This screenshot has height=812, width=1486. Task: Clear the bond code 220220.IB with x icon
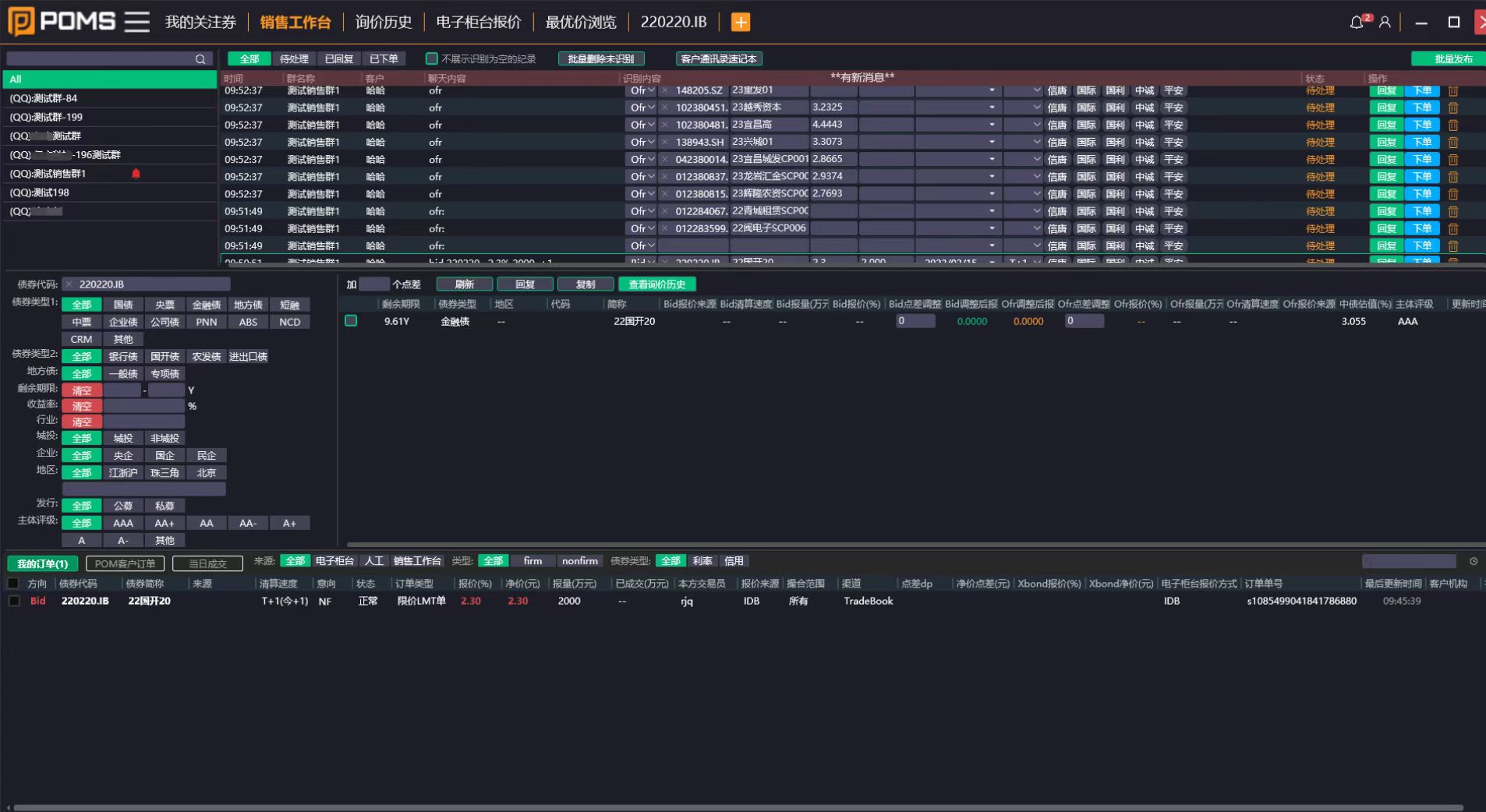click(x=69, y=284)
